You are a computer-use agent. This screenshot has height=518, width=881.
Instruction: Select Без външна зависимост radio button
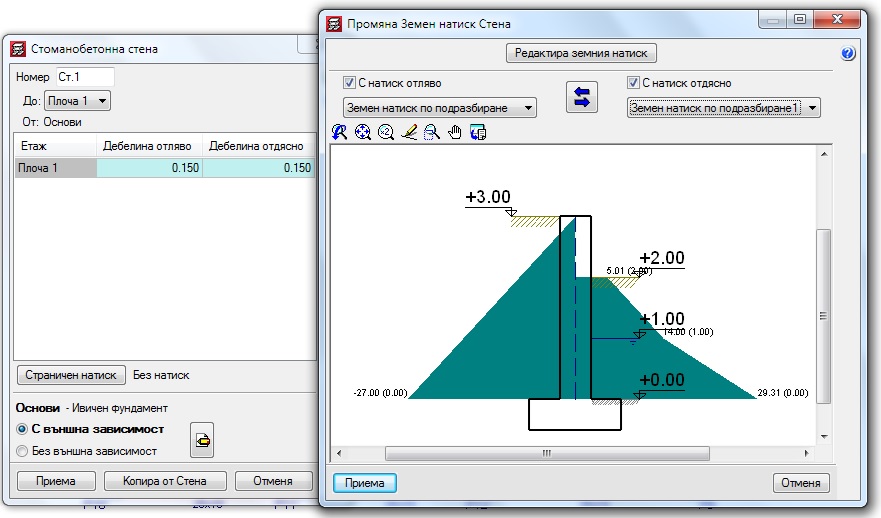[22, 451]
